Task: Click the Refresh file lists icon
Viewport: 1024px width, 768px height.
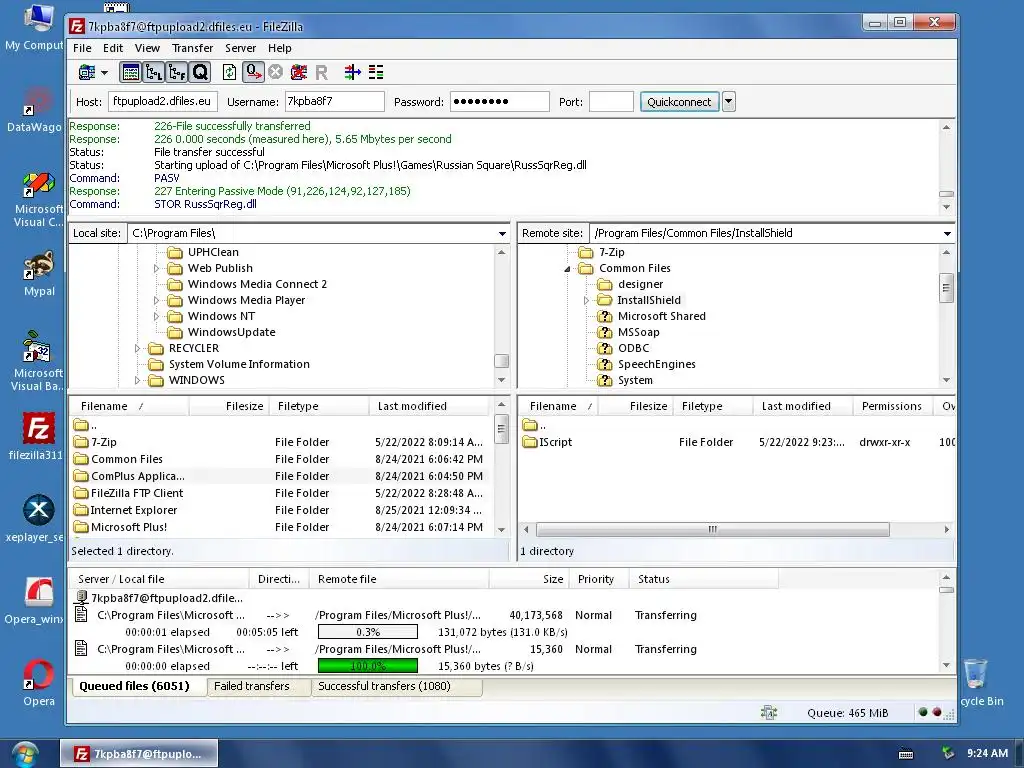Action: click(229, 72)
